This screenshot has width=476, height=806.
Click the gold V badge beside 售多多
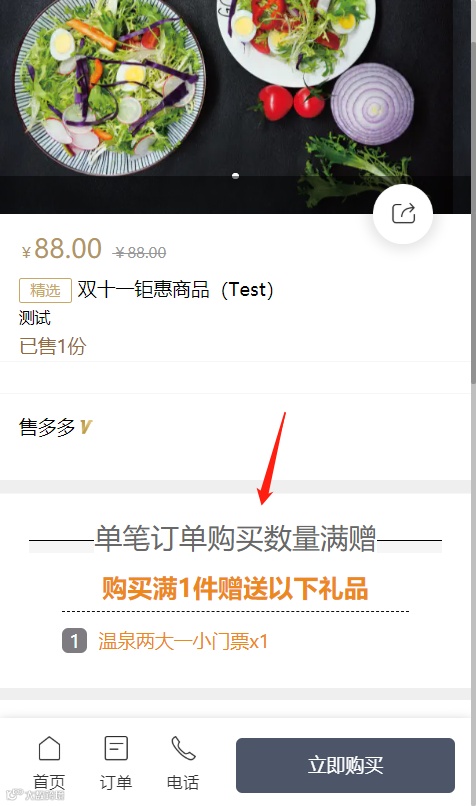(86, 427)
